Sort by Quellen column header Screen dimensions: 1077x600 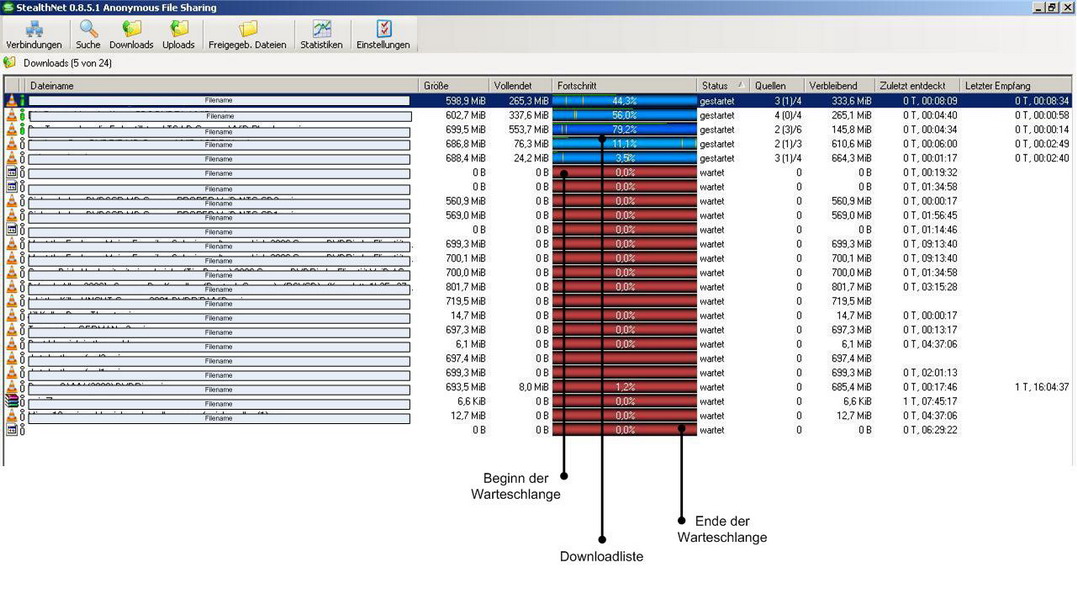coord(777,86)
